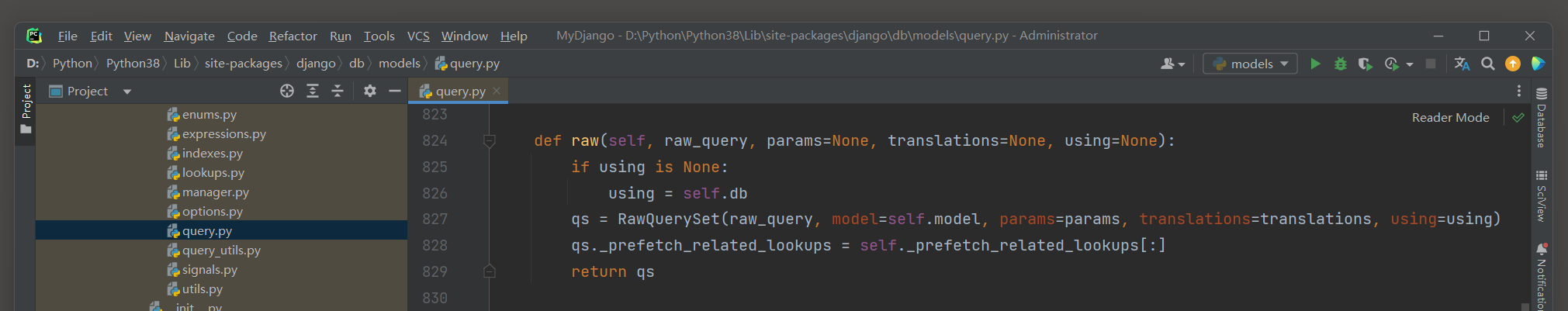Open Project panel gear settings
1568x311 pixels.
tap(370, 91)
